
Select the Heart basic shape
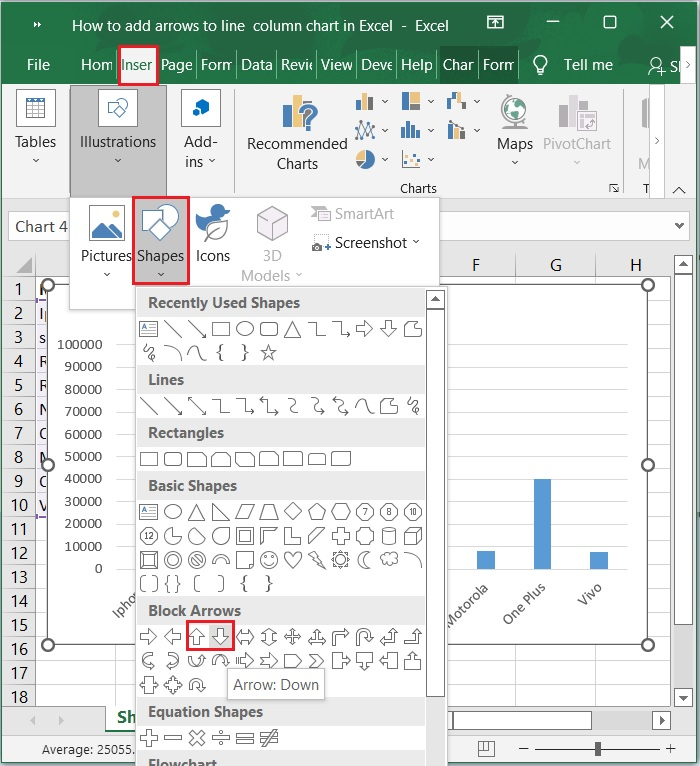click(293, 560)
